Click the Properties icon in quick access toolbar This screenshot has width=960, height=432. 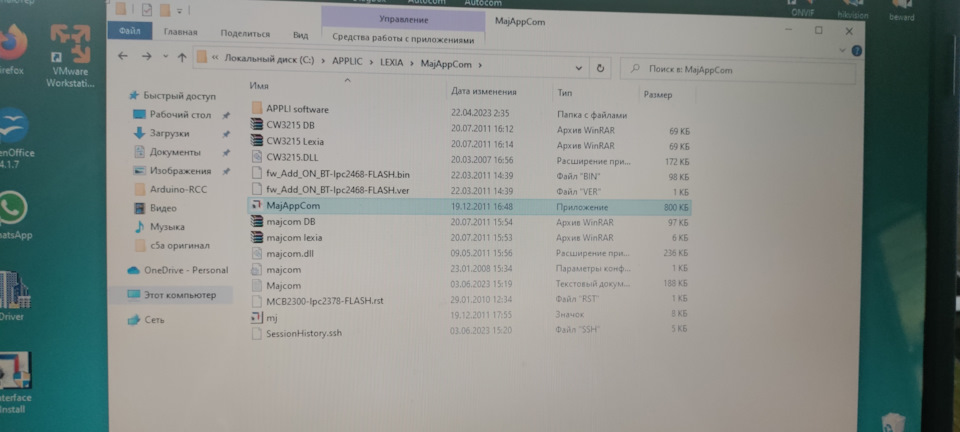[147, 10]
